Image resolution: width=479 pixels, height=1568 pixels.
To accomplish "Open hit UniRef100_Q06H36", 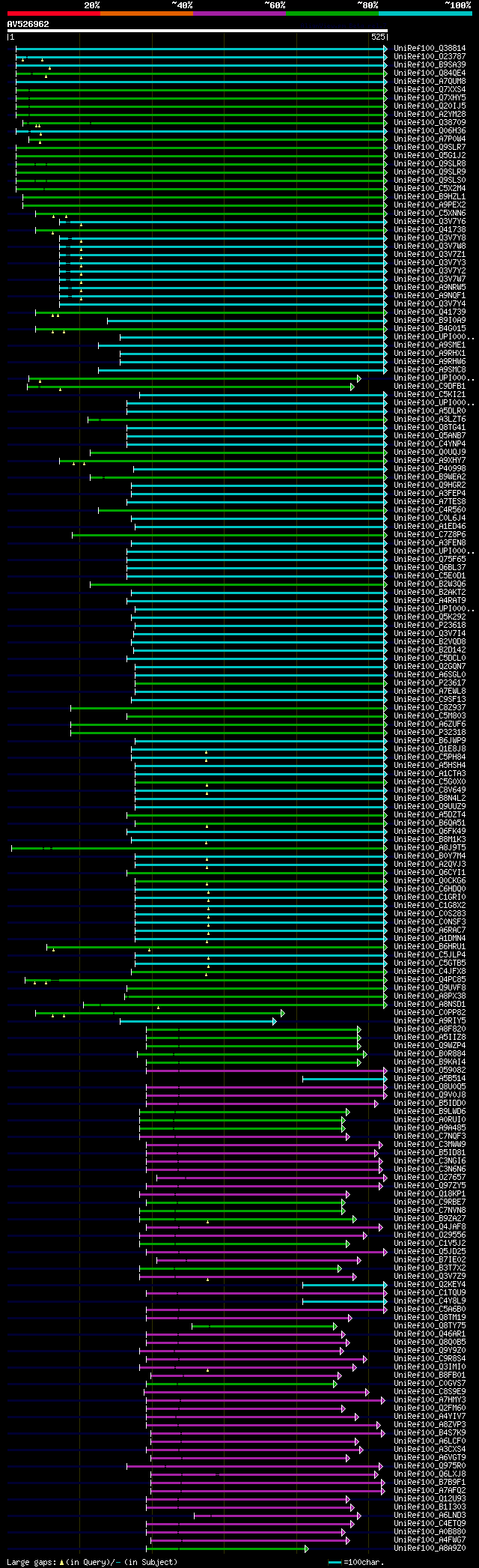I will tap(430, 131).
